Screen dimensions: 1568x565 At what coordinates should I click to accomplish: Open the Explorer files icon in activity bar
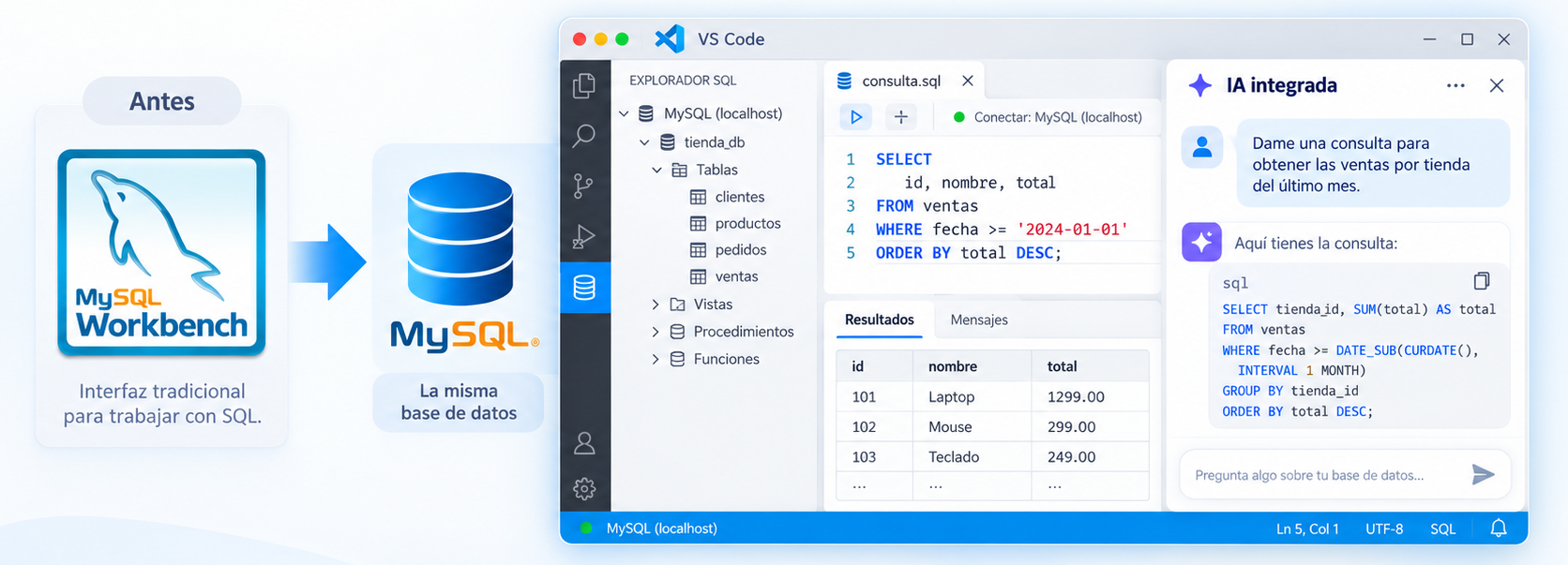(584, 85)
